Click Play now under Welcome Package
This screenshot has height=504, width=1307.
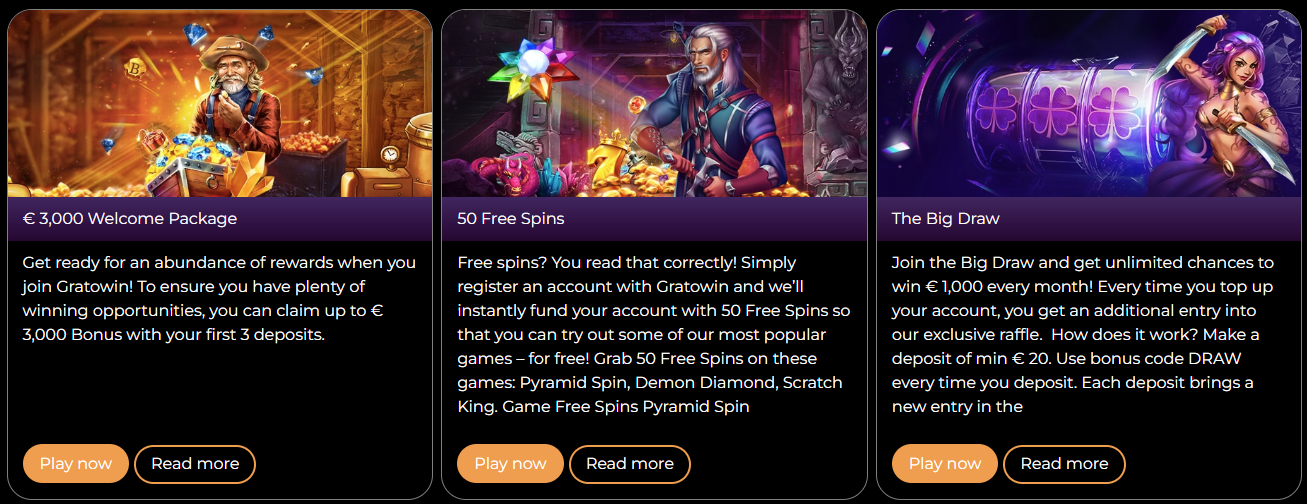click(76, 464)
